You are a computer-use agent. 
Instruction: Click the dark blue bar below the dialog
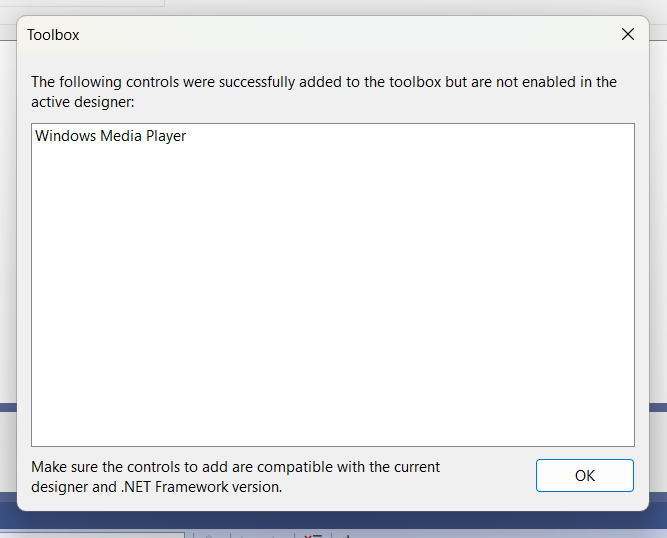pos(334,520)
